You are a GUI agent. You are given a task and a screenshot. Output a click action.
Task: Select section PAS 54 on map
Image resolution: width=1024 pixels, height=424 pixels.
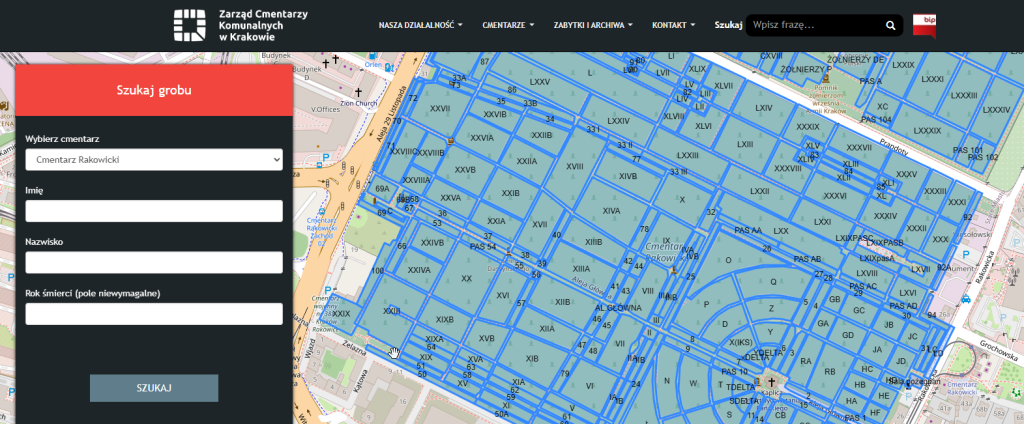point(483,246)
